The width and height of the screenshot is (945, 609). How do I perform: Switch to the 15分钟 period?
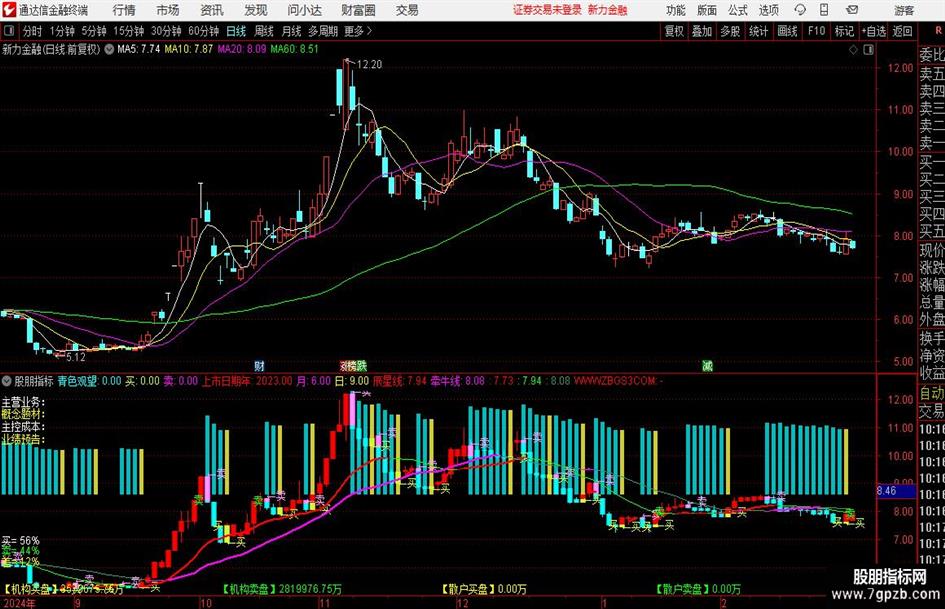coord(128,31)
